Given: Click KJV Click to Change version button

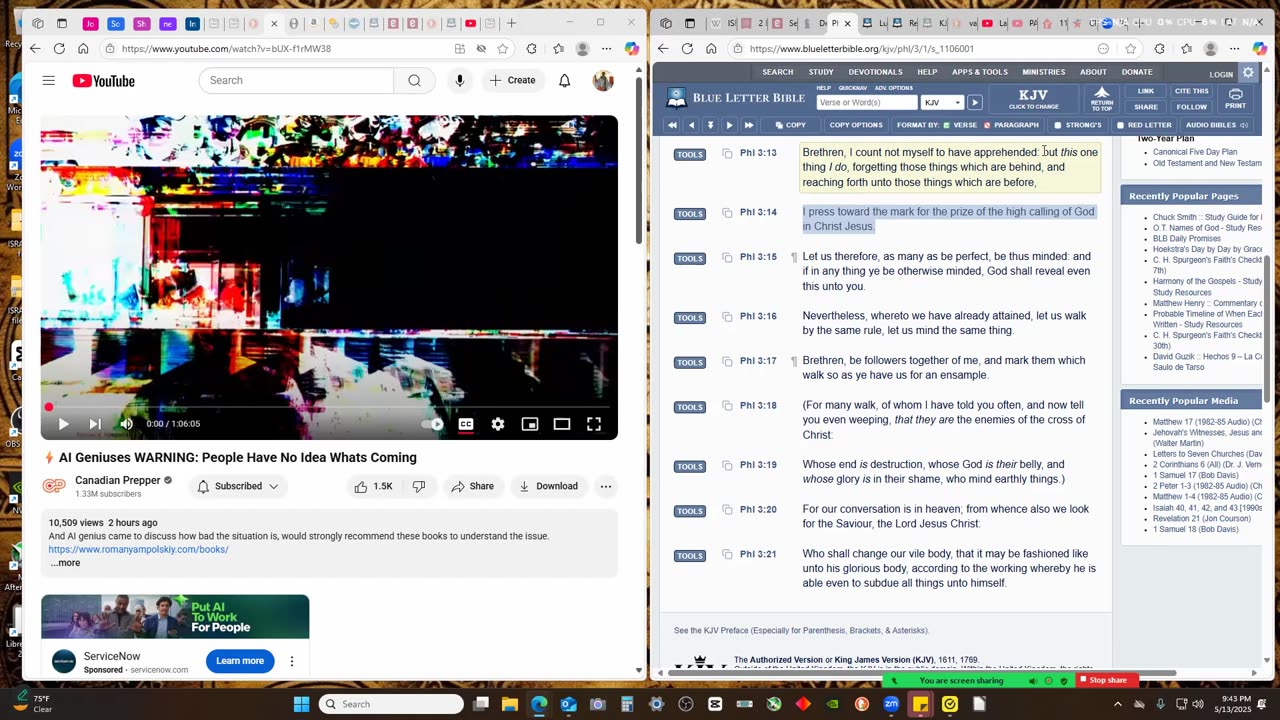Looking at the screenshot, I should pyautogui.click(x=1033, y=99).
